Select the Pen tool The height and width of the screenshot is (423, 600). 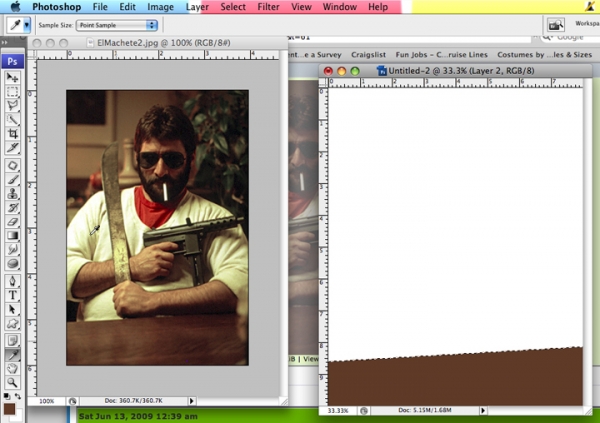(12, 281)
